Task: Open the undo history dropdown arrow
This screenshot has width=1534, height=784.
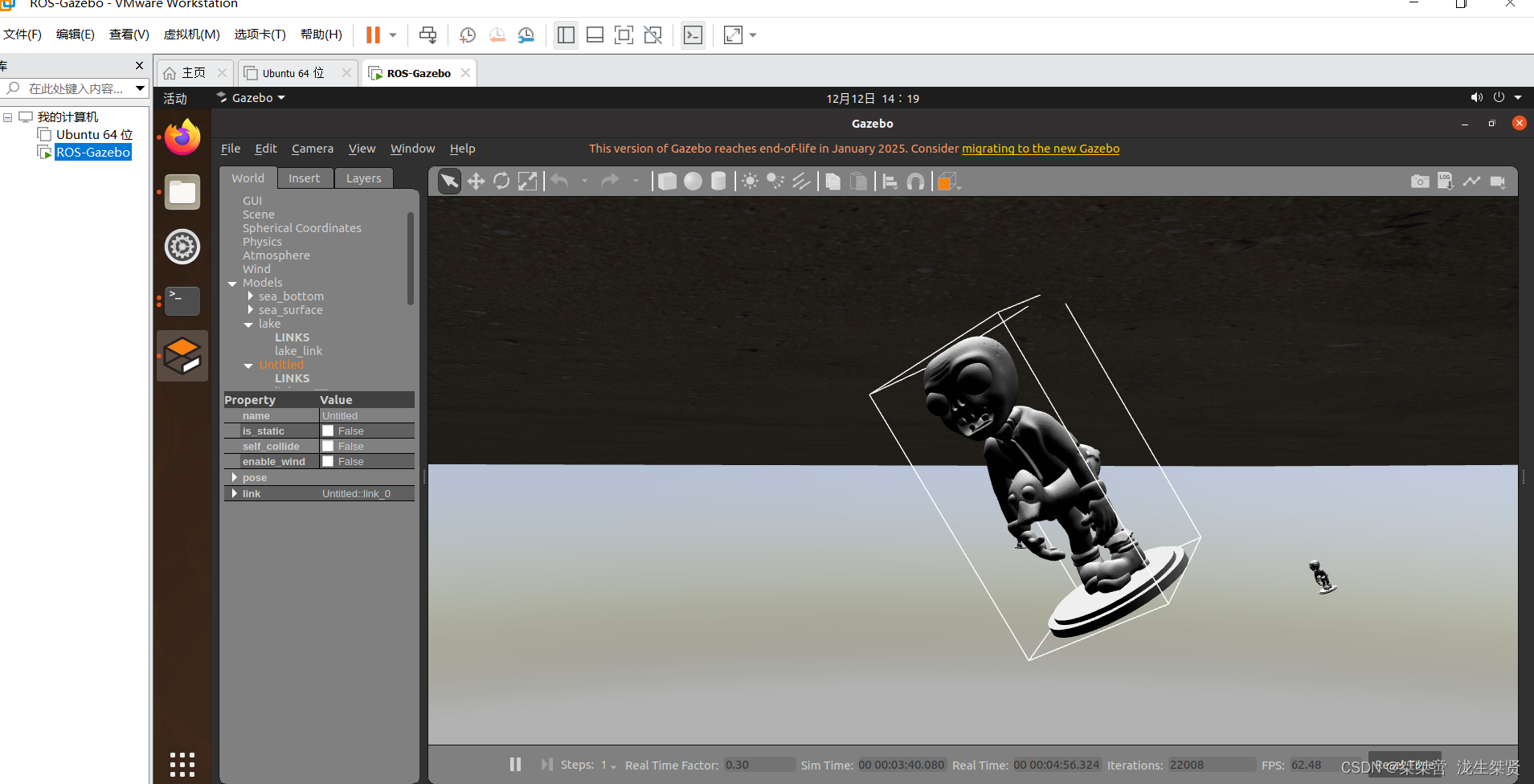Action: tap(584, 182)
